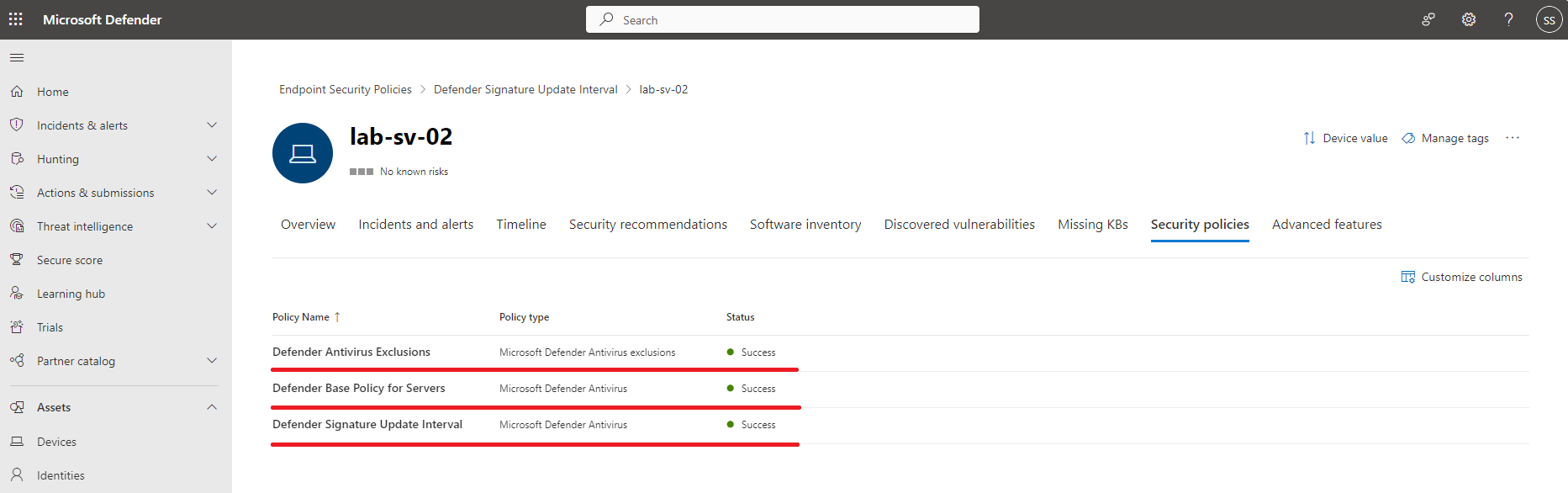
Task: Click Success status for Antivirus Exclusions
Action: [x=751, y=353]
